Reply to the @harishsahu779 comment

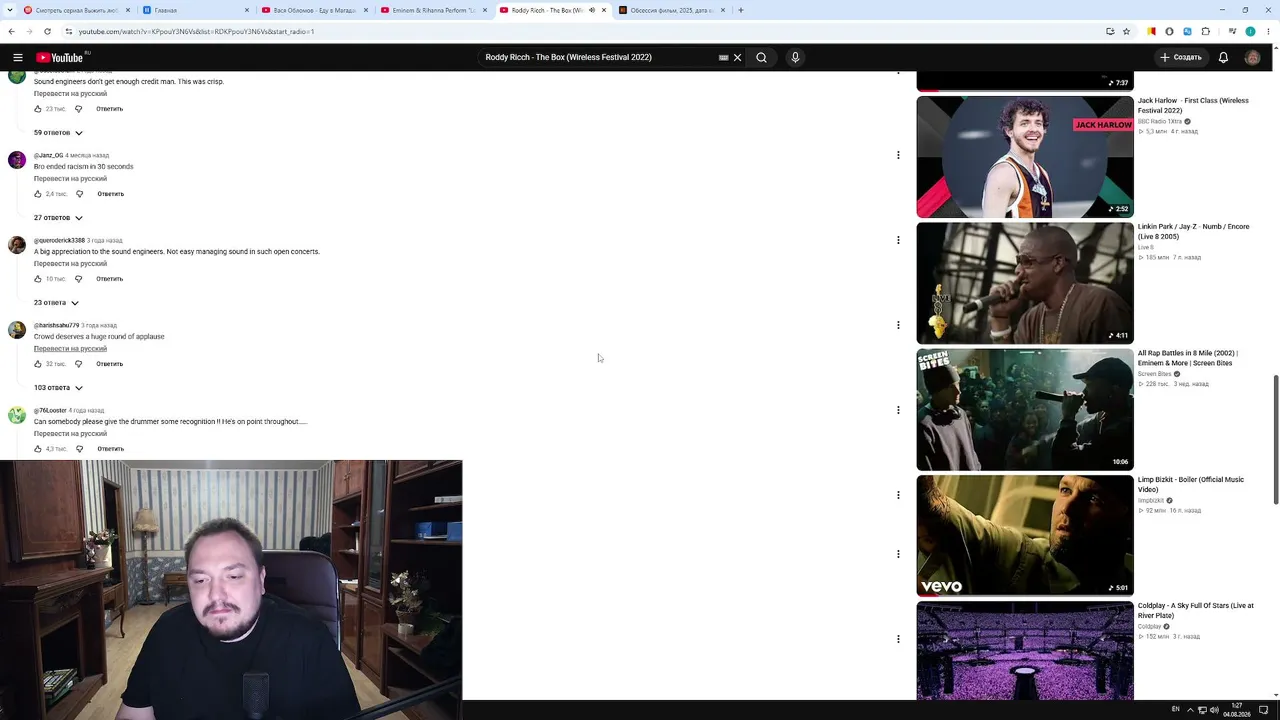click(x=109, y=364)
